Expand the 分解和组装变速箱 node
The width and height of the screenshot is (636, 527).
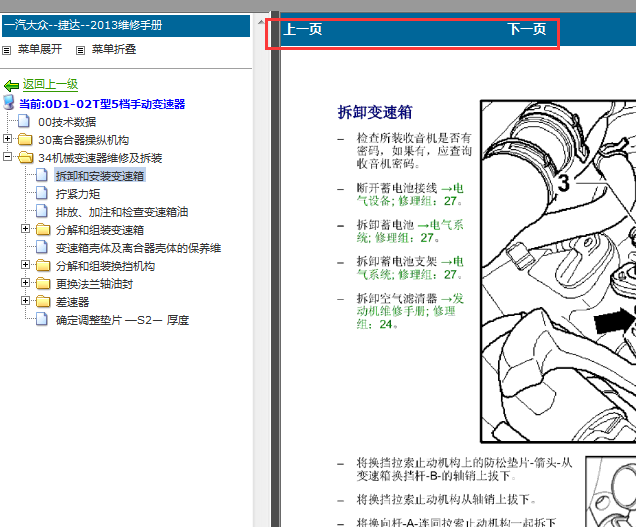[x=25, y=229]
